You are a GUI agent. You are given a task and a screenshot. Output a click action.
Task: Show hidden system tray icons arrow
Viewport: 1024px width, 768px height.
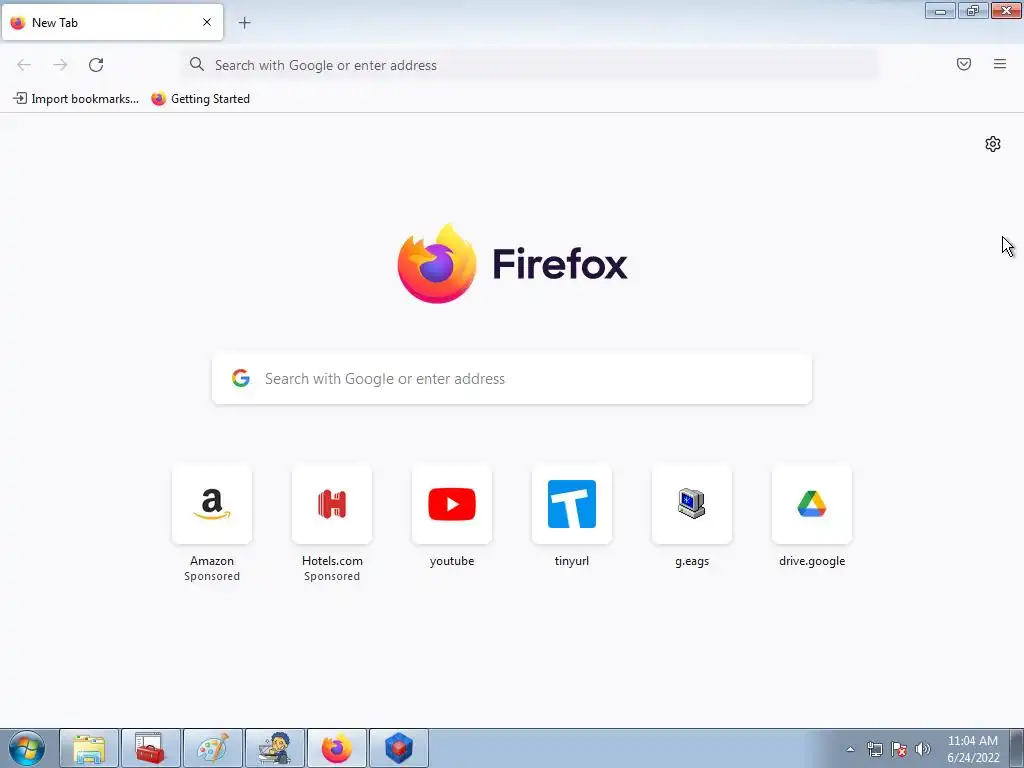point(850,749)
